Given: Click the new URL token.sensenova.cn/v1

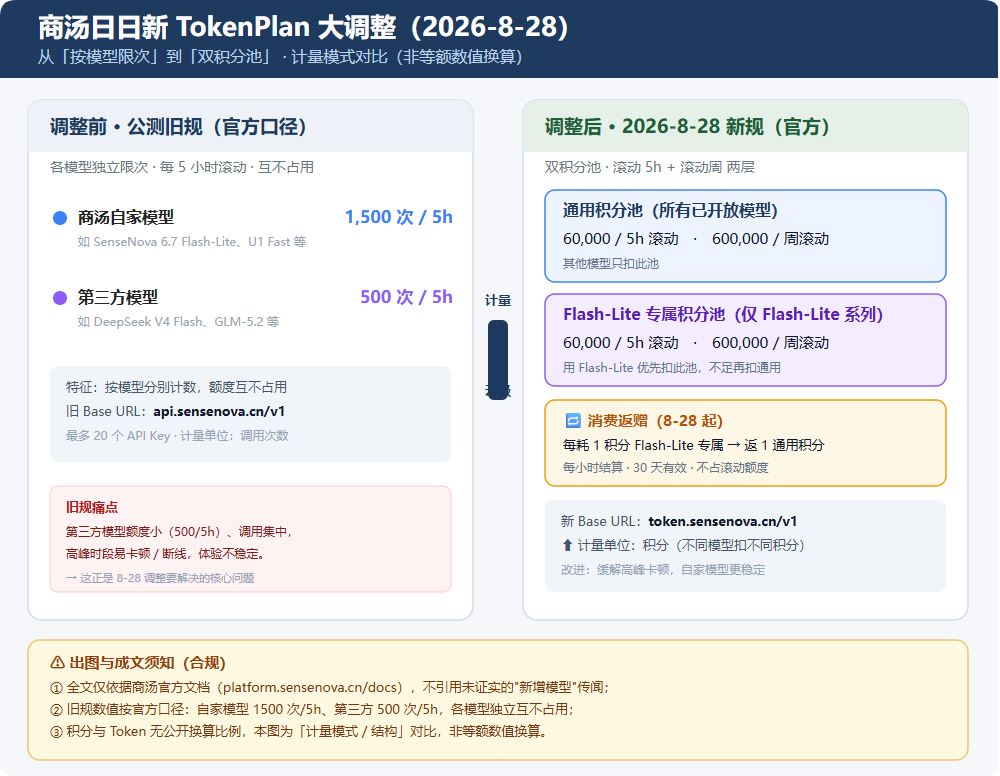Looking at the screenshot, I should pyautogui.click(x=723, y=521).
